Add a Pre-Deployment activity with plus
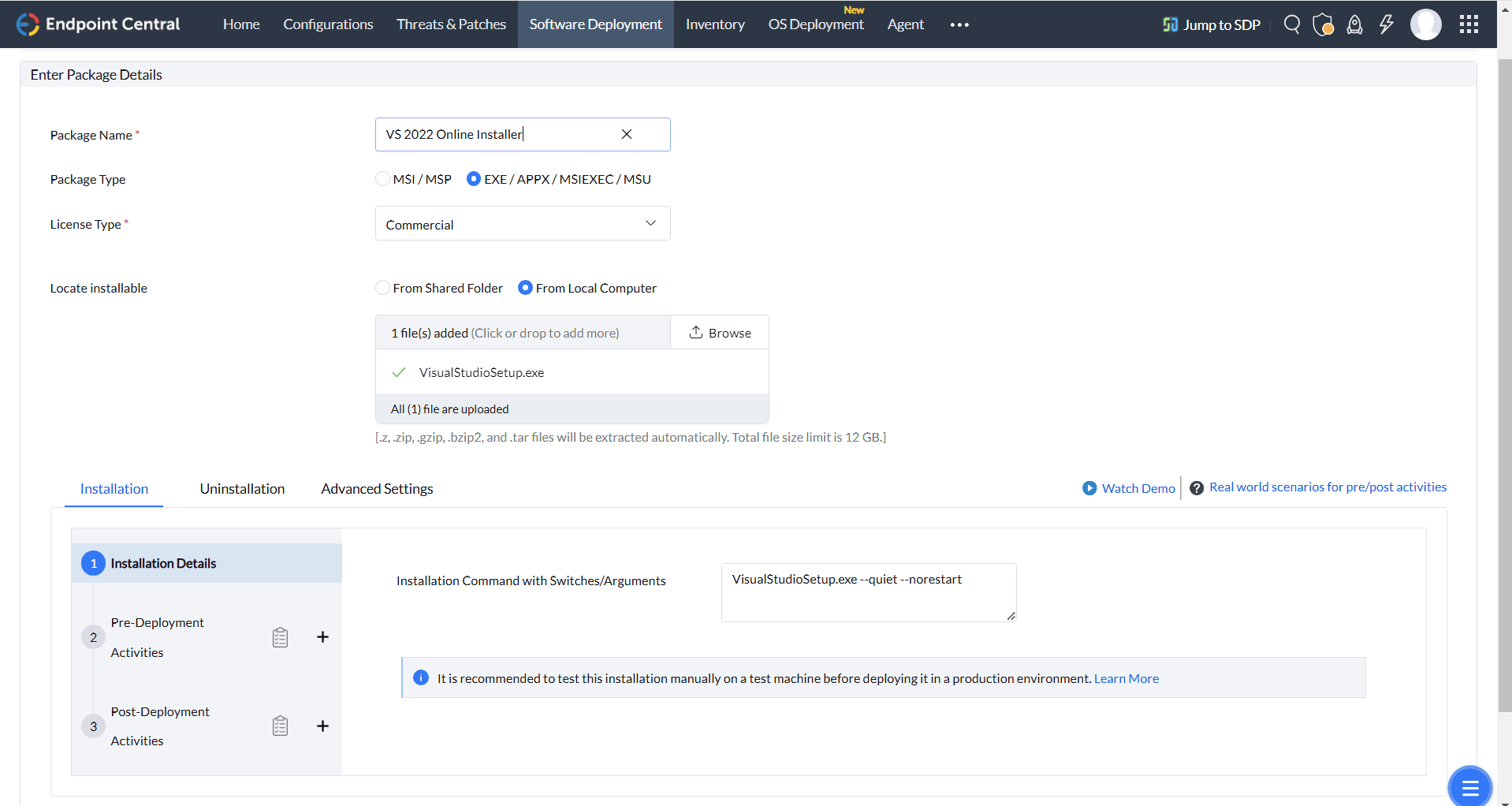This screenshot has height=806, width=1512. [x=322, y=636]
